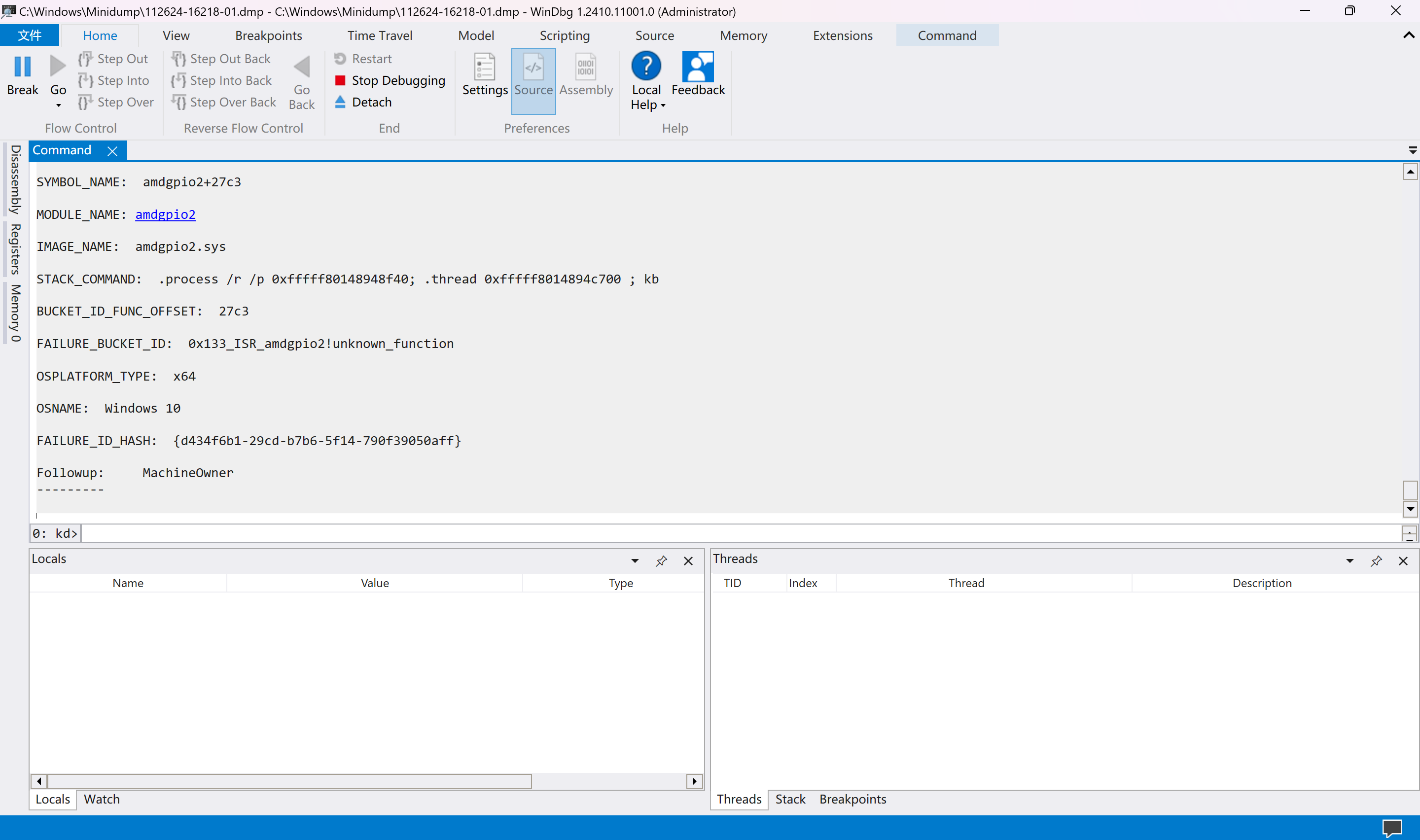The height and width of the screenshot is (840, 1420).
Task: Switch to the Home ribbon tab
Action: 100,35
